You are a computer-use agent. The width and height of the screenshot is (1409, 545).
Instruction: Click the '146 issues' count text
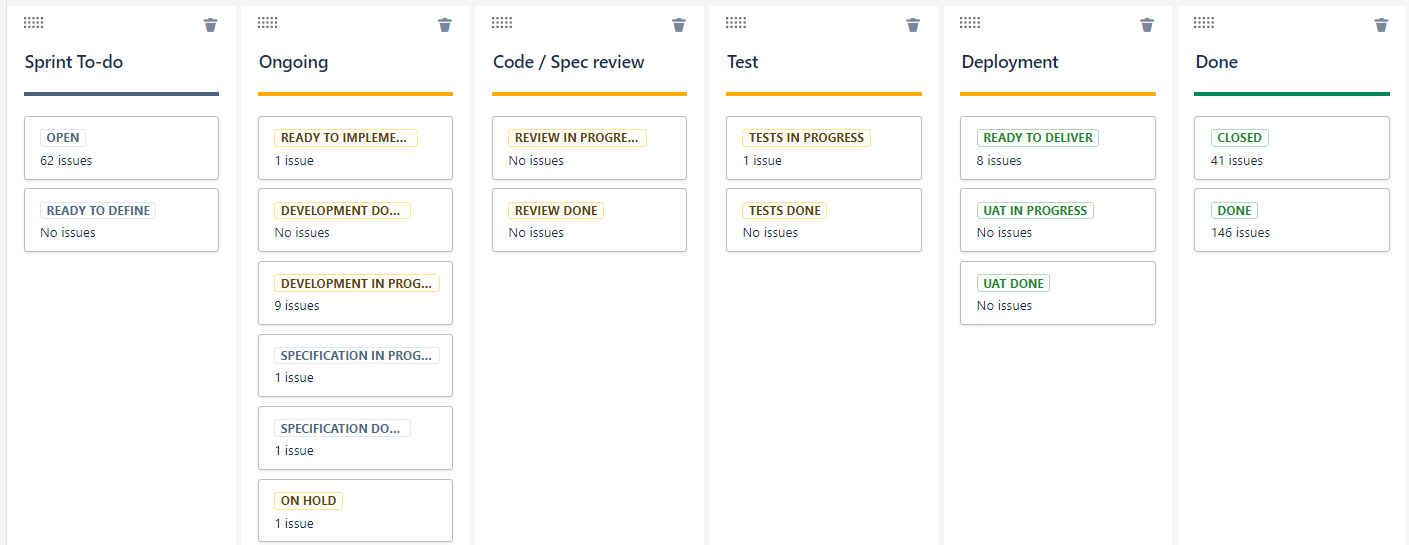tap(1240, 233)
